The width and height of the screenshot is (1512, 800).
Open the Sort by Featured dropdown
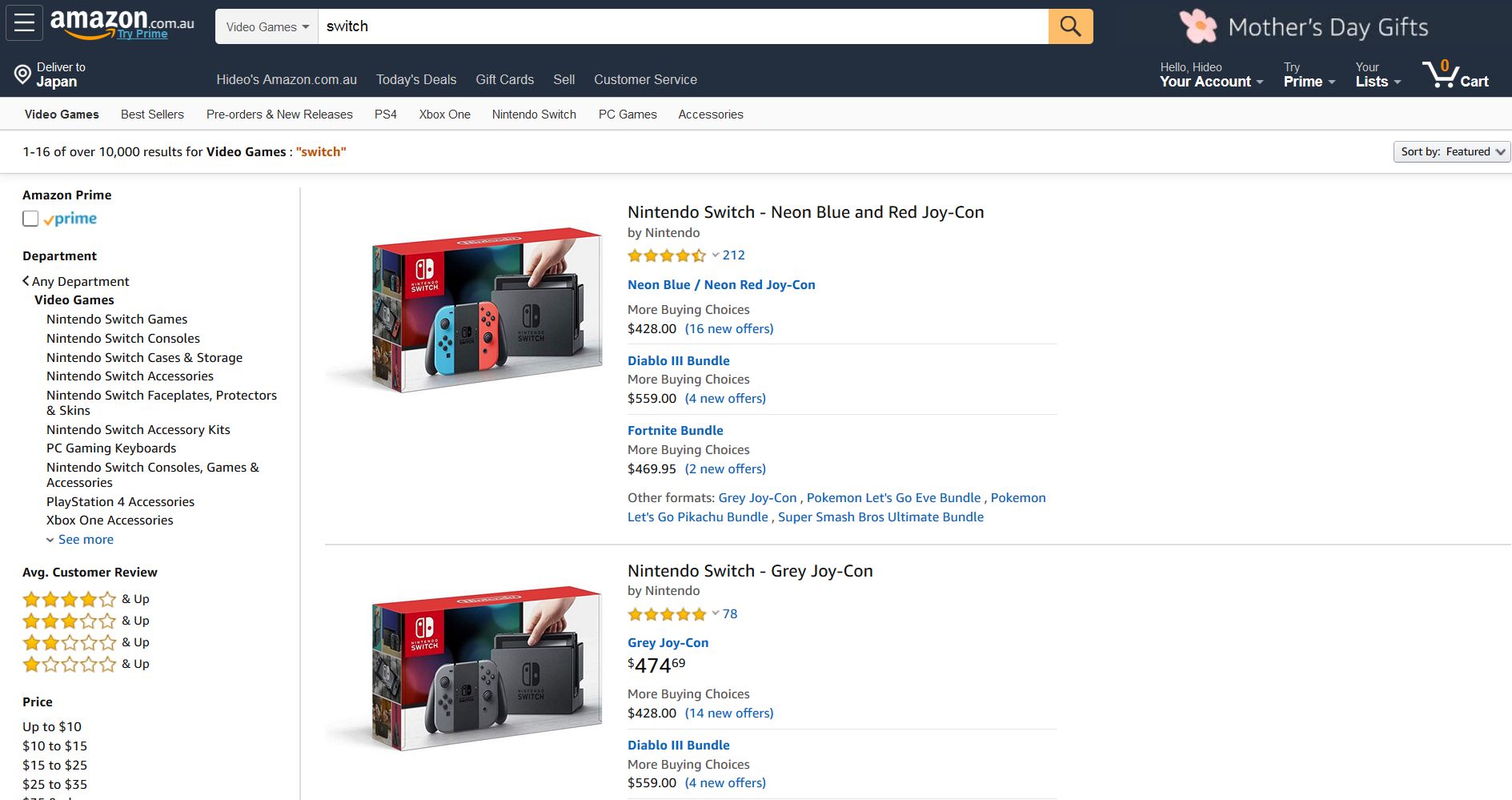coord(1451,151)
